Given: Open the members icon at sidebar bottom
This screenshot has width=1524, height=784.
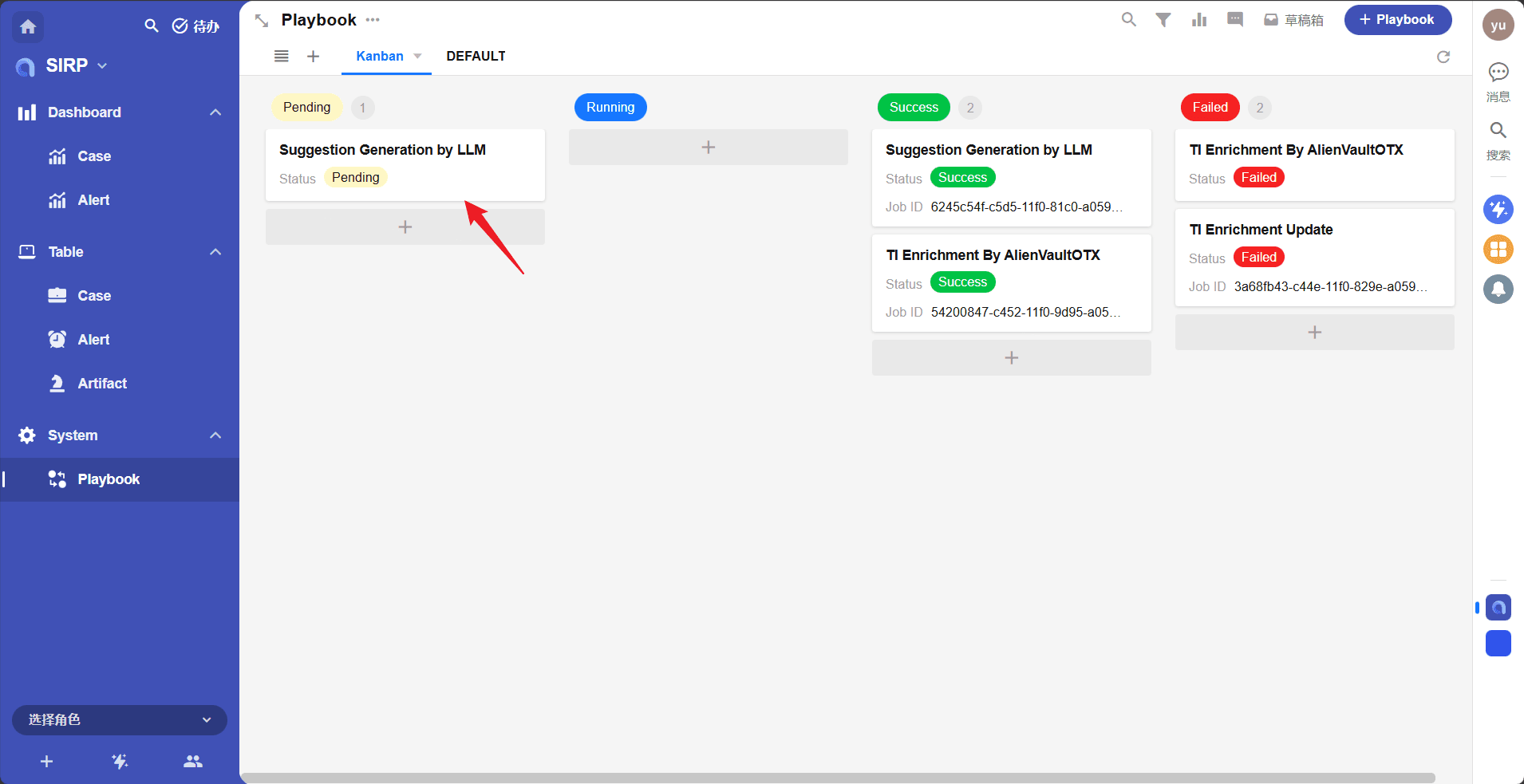Looking at the screenshot, I should tap(192, 762).
